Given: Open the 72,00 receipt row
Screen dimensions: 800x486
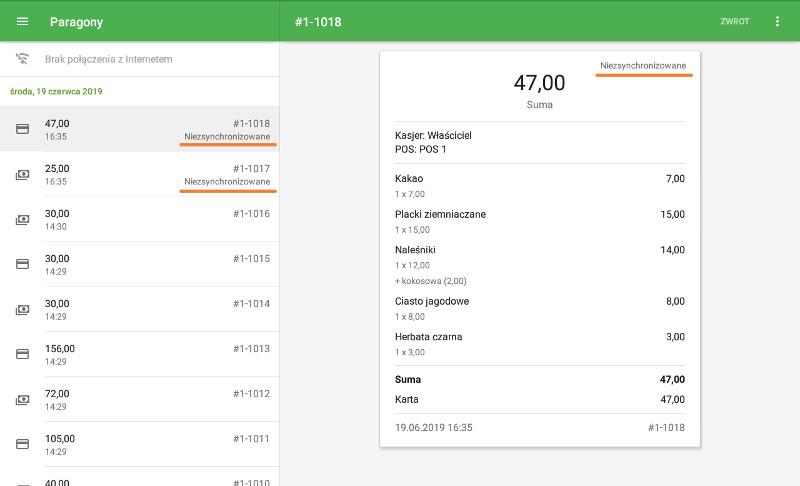Looking at the screenshot, I should pyautogui.click(x=140, y=399).
